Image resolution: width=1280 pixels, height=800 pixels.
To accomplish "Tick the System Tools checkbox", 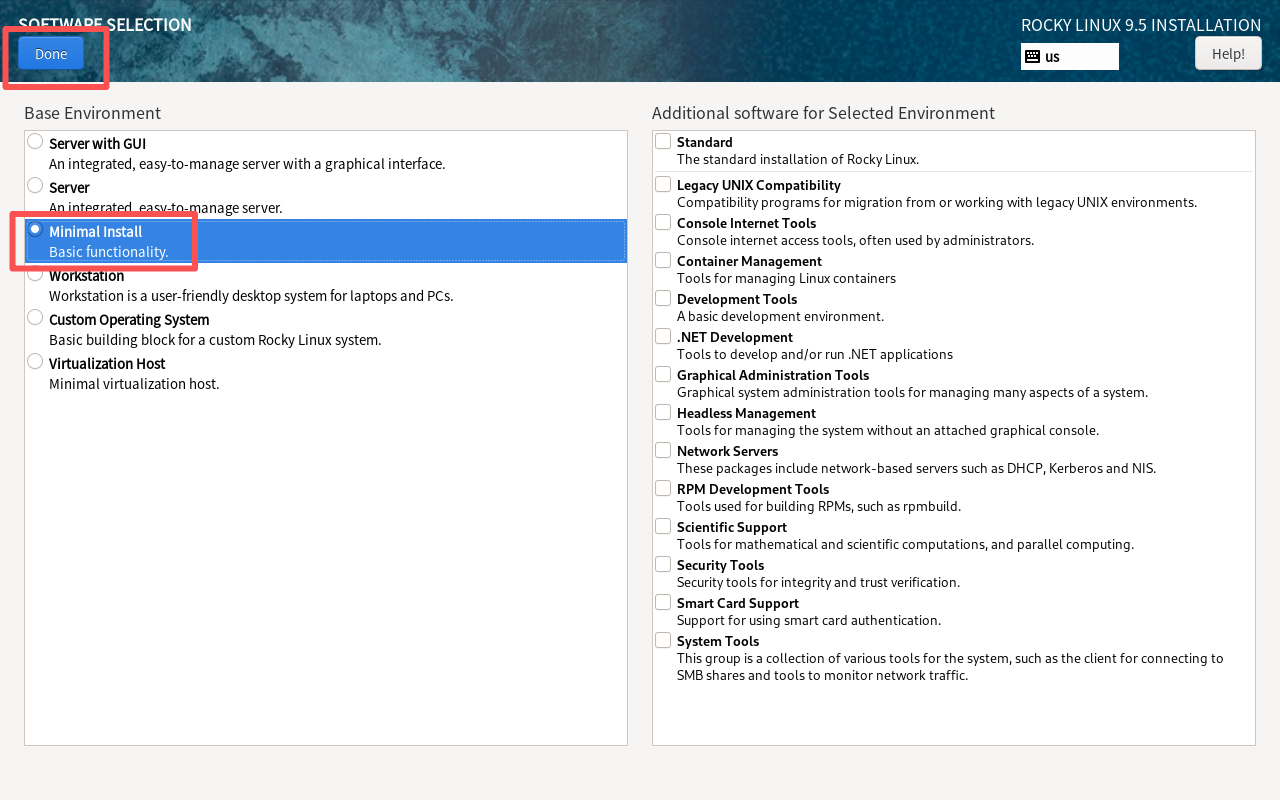I will click(663, 640).
